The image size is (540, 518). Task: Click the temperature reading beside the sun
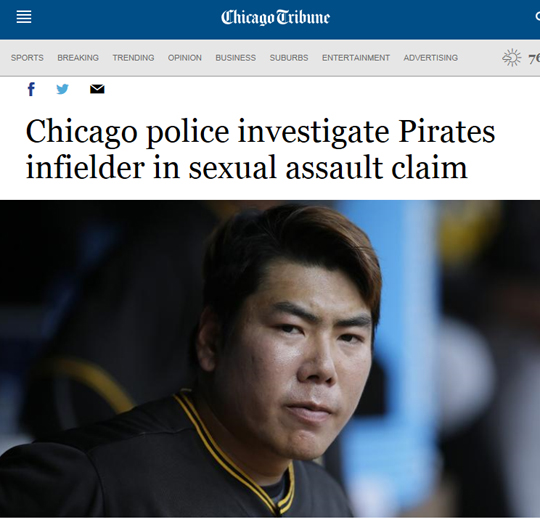coord(534,59)
